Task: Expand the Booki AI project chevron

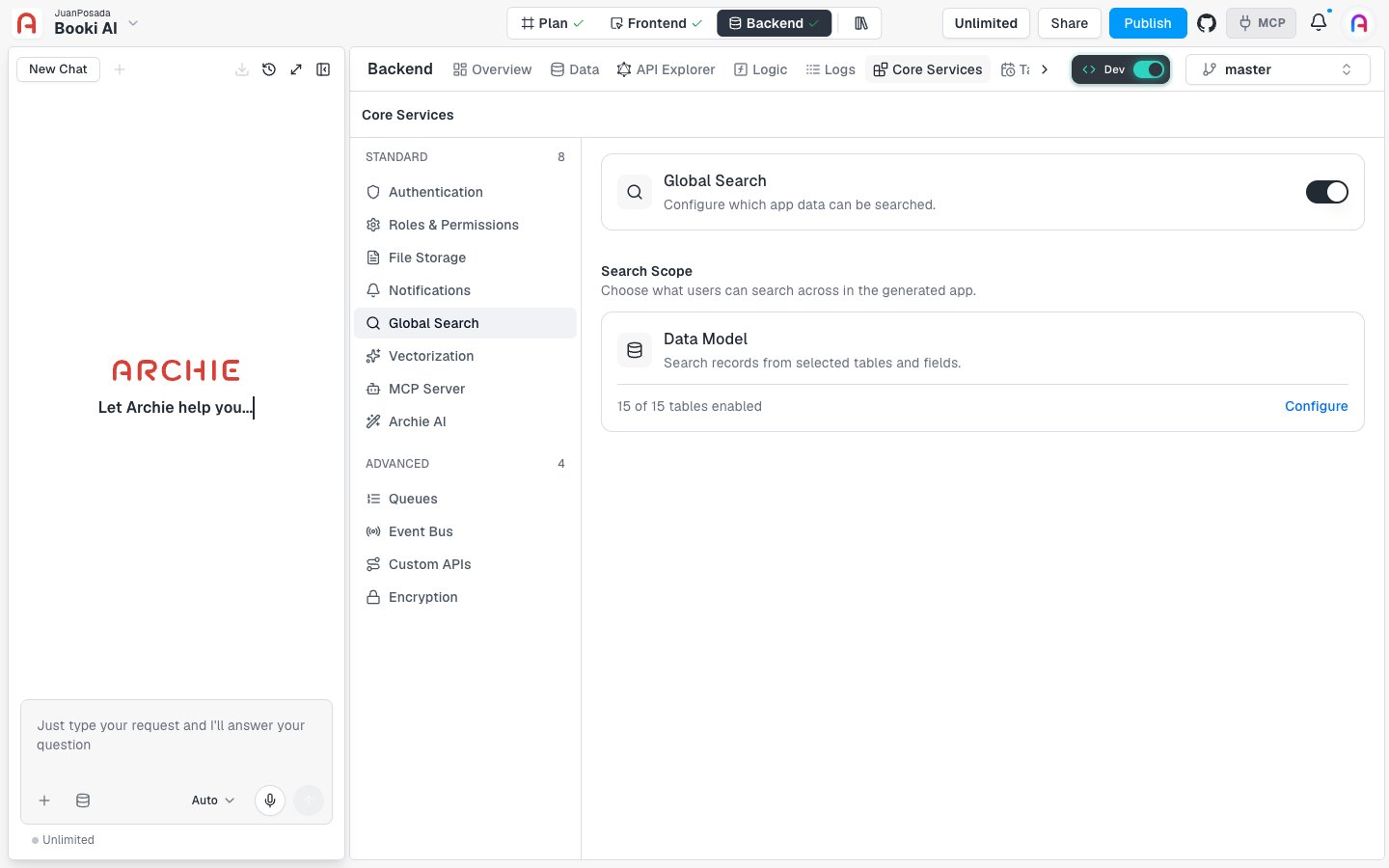Action: [x=133, y=23]
